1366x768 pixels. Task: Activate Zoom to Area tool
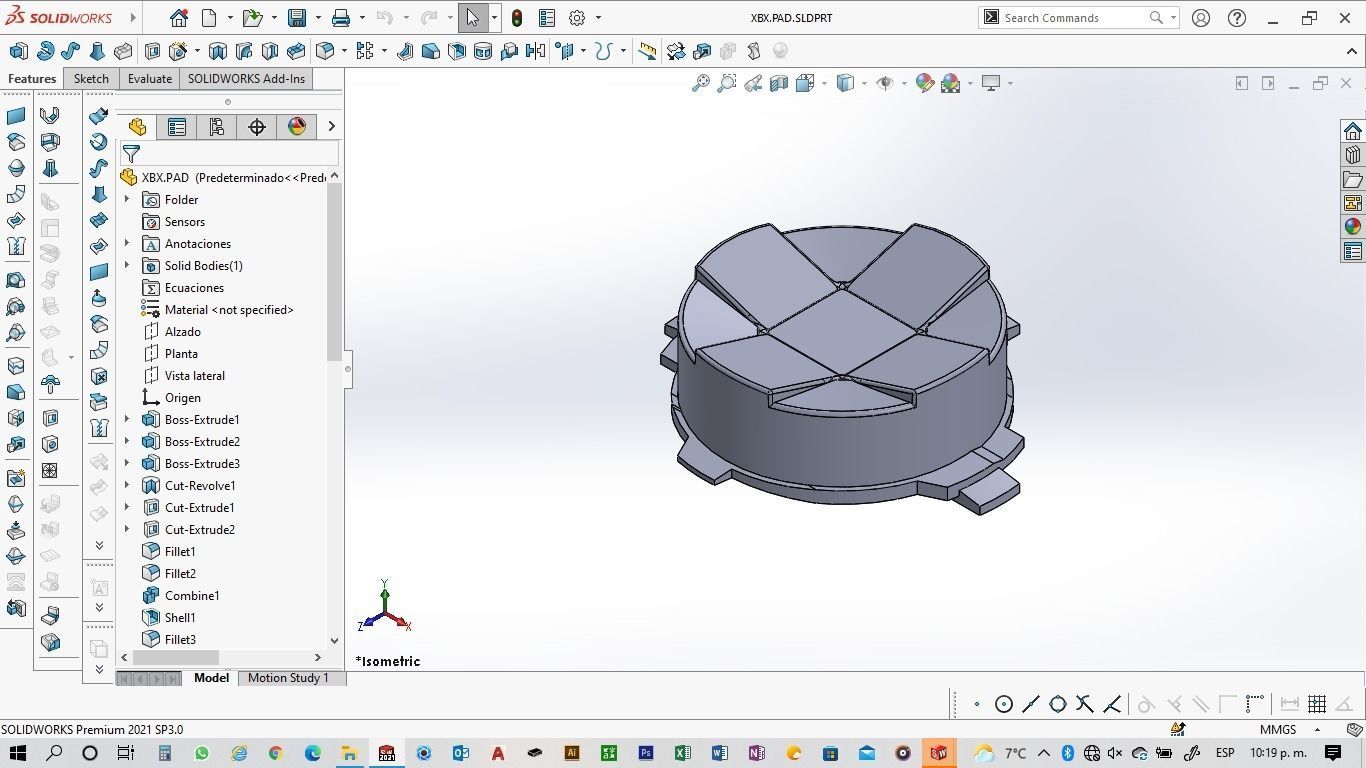click(727, 83)
